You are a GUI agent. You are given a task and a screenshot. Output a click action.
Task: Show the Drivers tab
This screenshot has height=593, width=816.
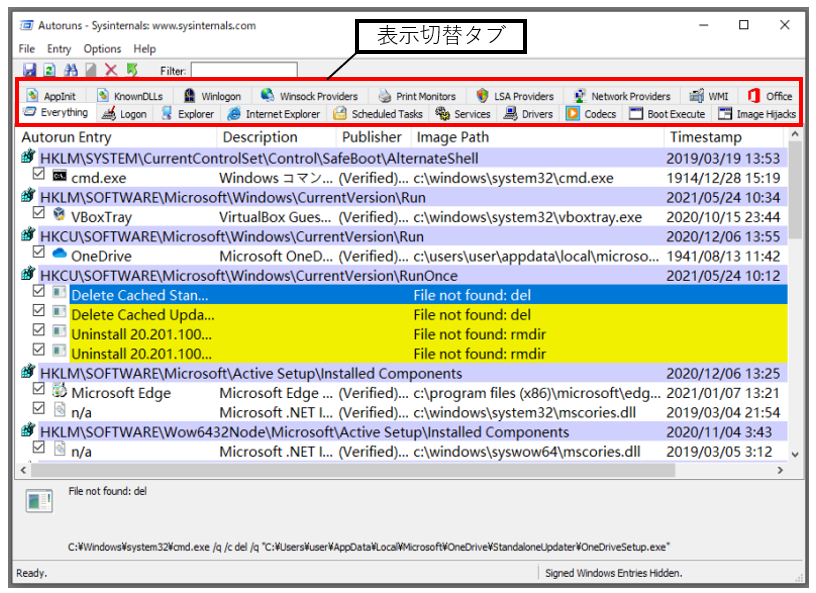(528, 113)
